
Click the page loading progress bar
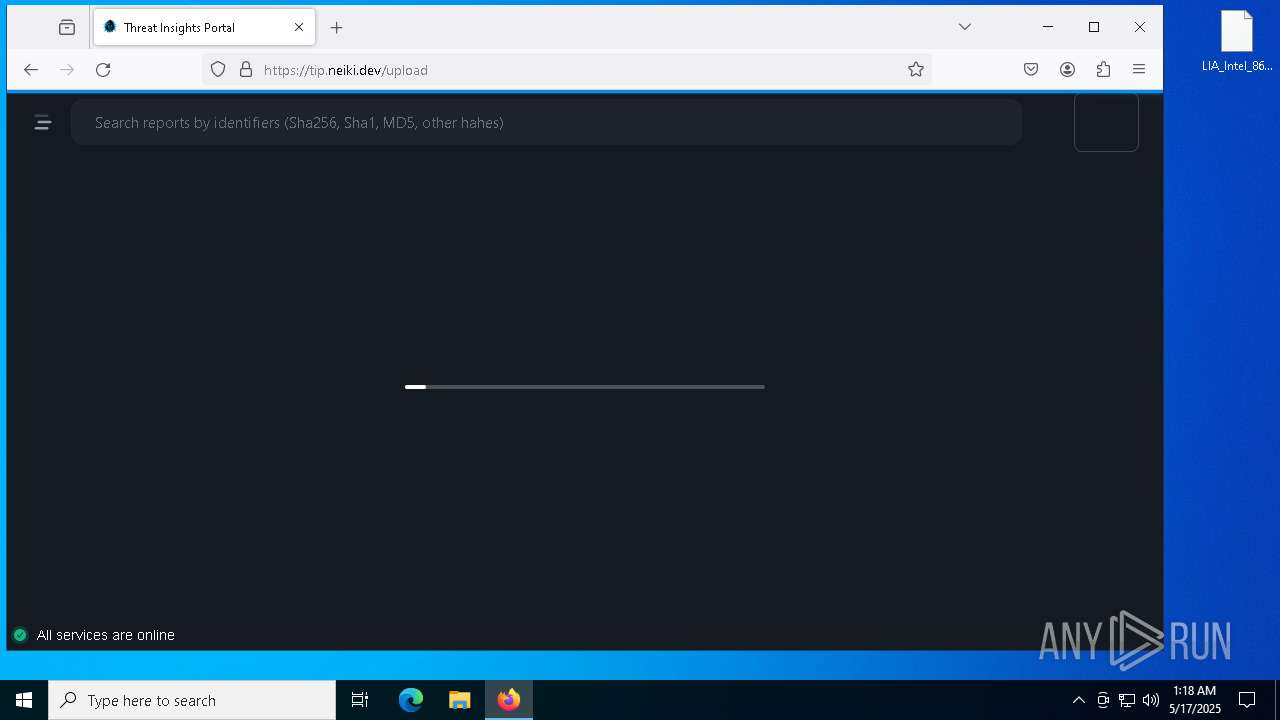(x=584, y=386)
